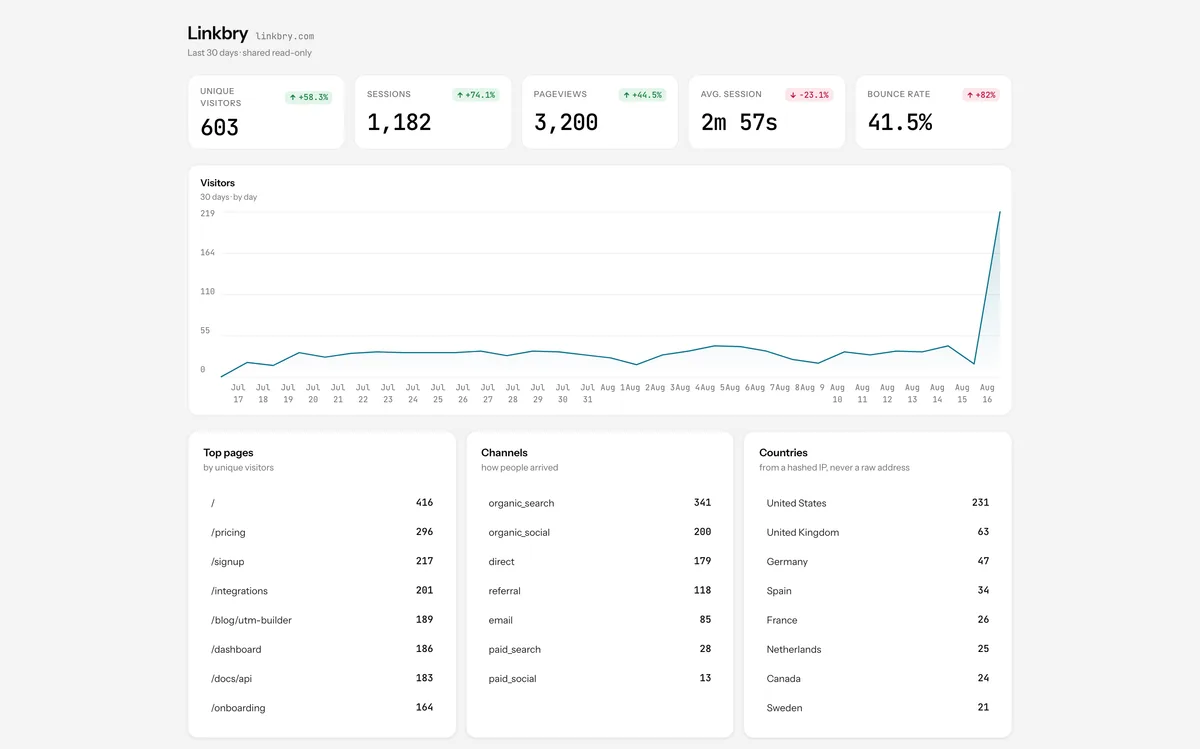Click the 231 United States count
Image resolution: width=1200 pixels, height=749 pixels.
(x=980, y=503)
